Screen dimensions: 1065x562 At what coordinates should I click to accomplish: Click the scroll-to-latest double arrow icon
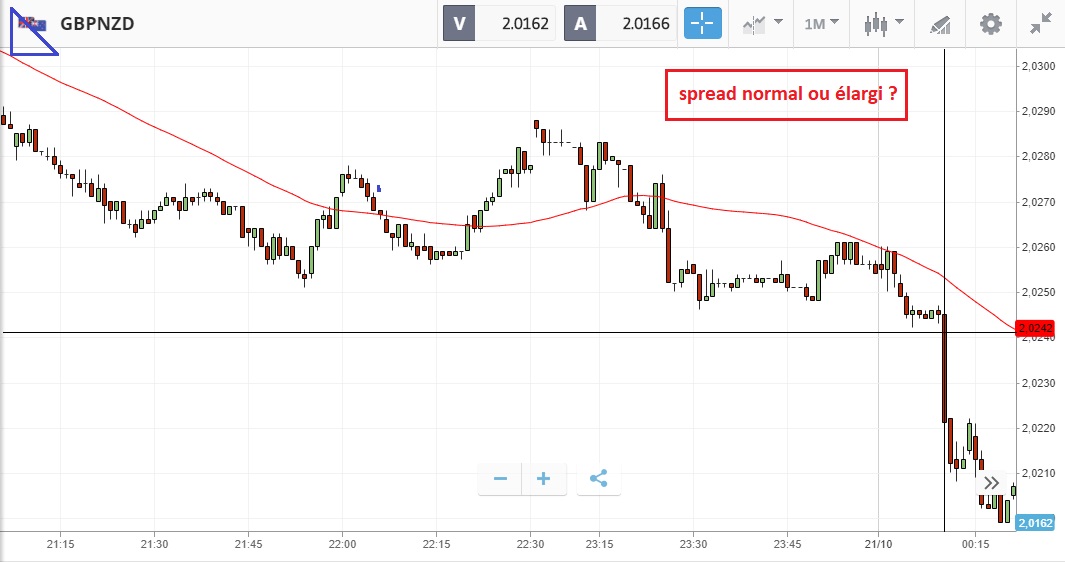(x=991, y=483)
